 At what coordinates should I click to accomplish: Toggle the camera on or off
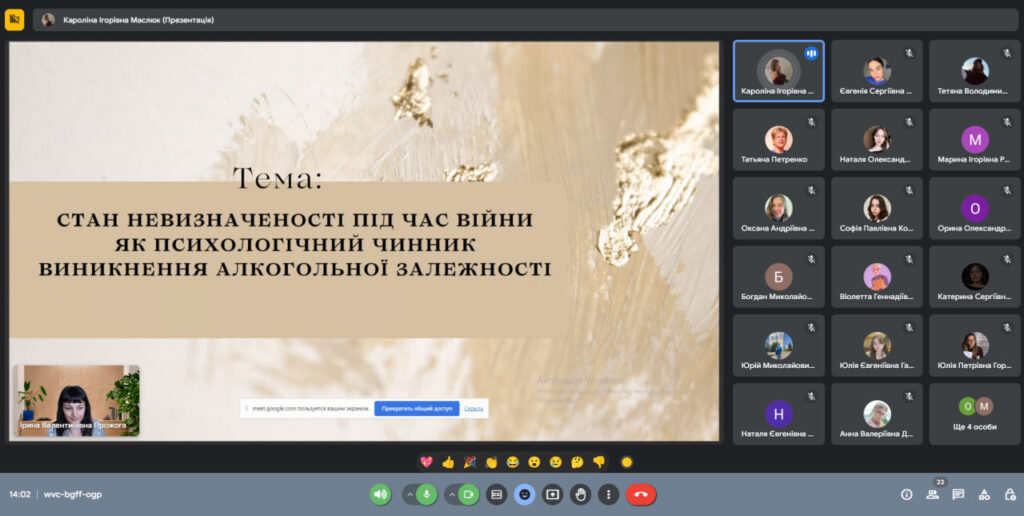(469, 494)
